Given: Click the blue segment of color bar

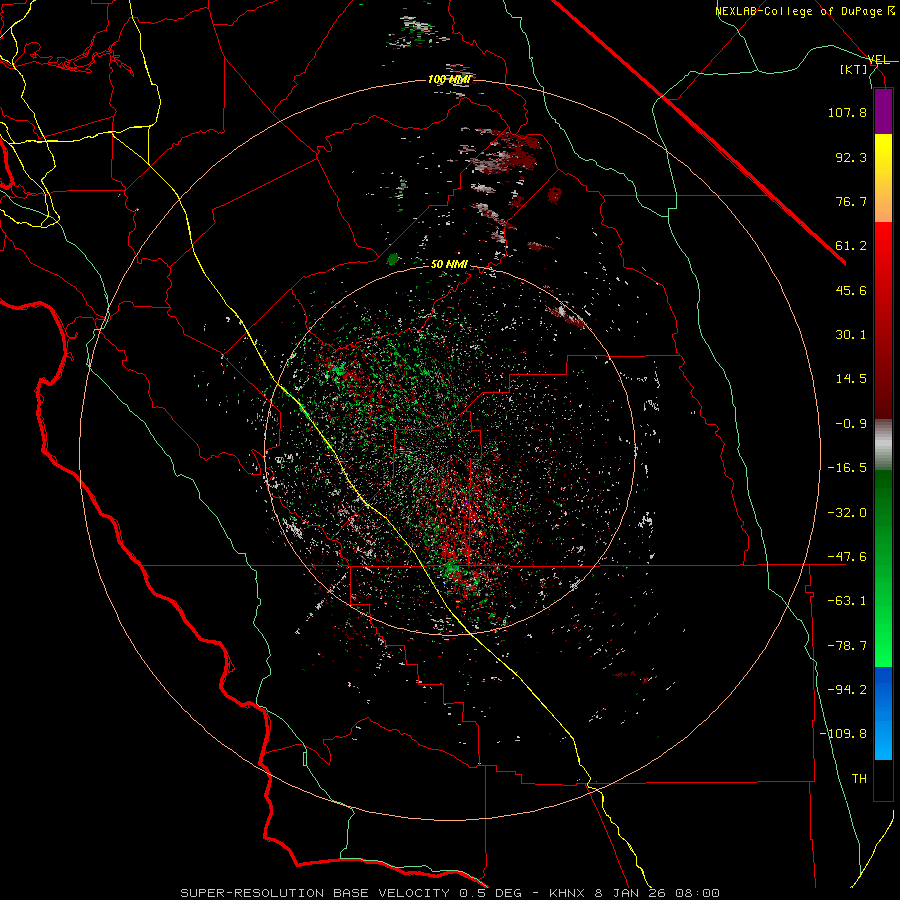Looking at the screenshot, I should tap(883, 713).
